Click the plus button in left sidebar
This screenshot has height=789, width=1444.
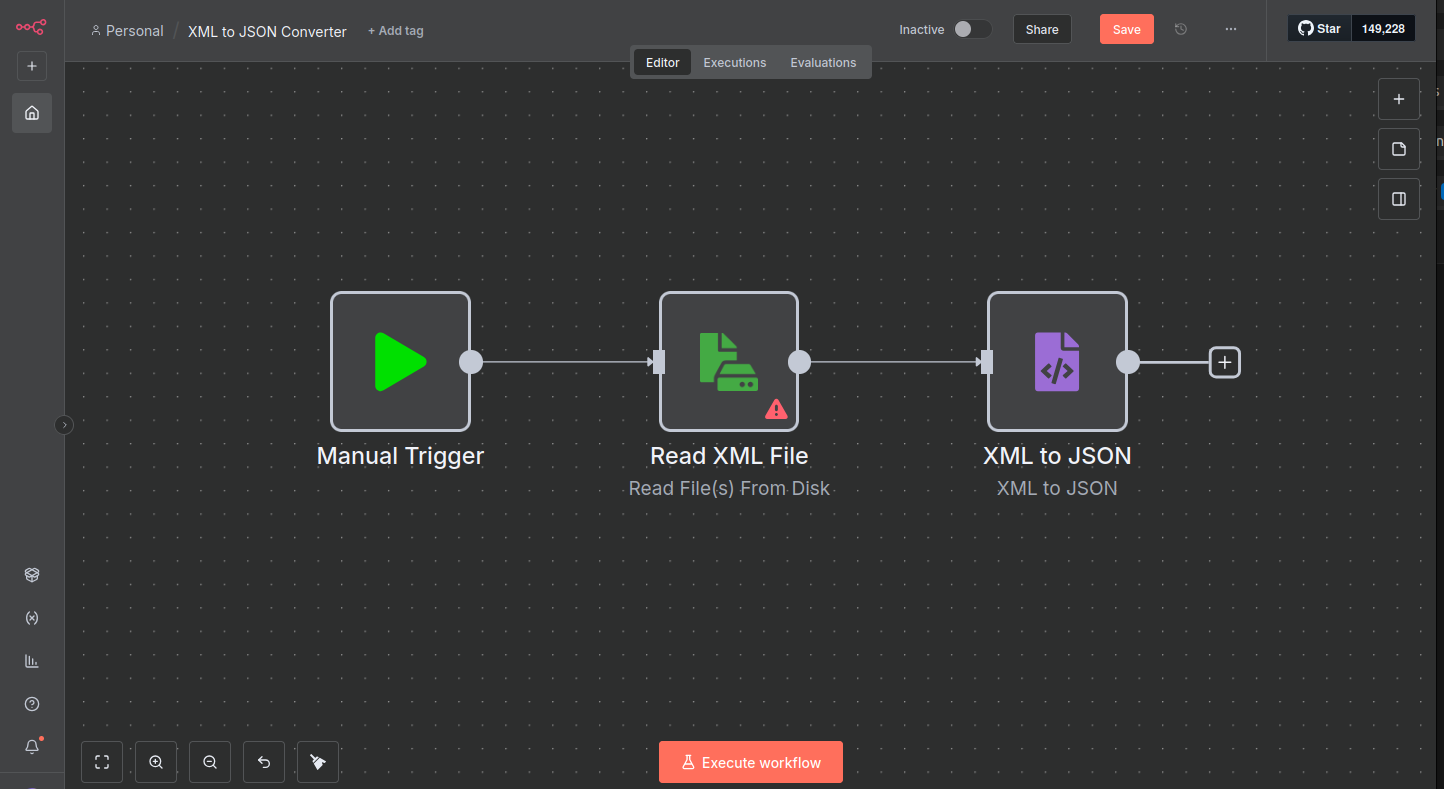32,66
